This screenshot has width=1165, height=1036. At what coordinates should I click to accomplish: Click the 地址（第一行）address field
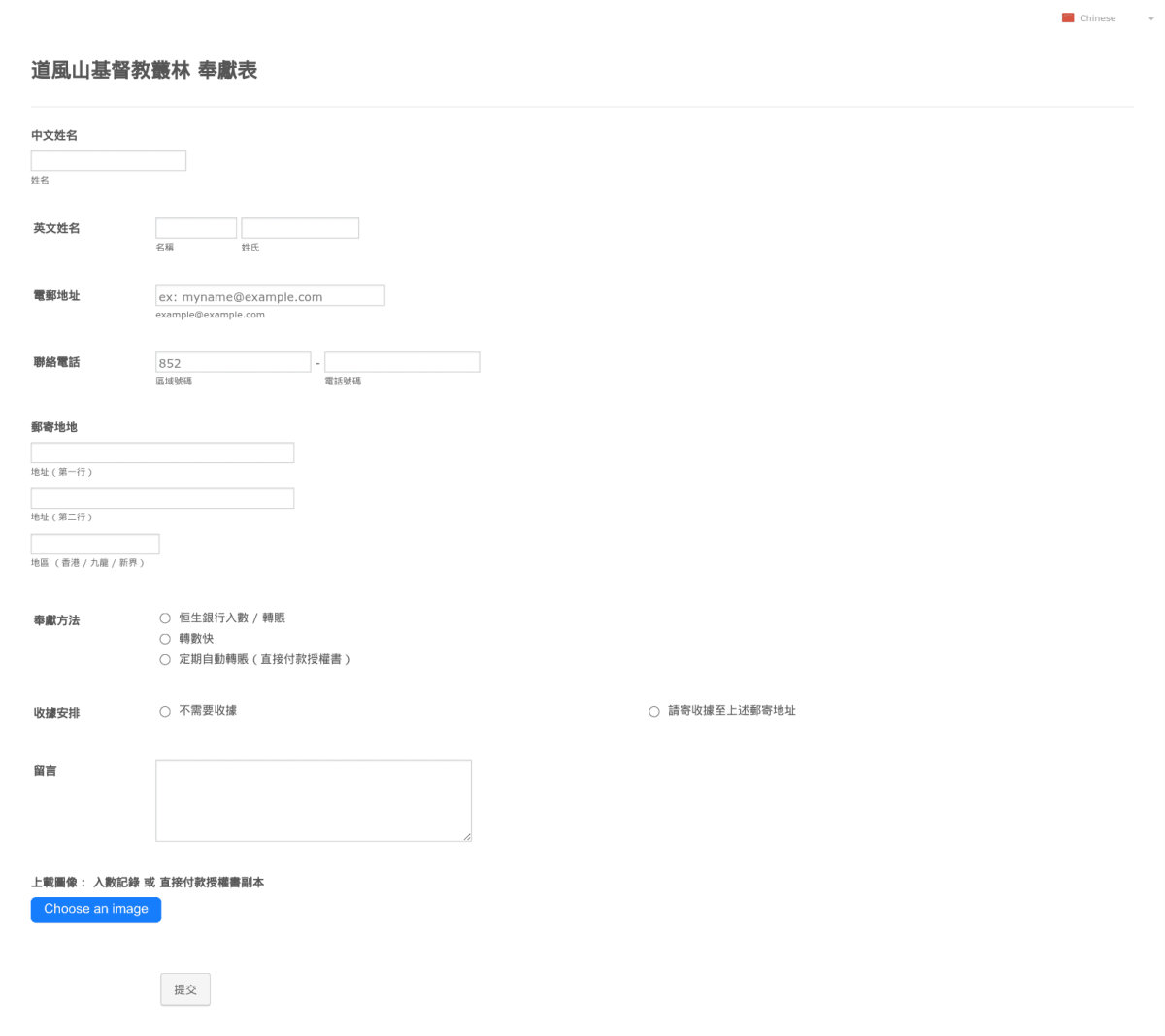click(x=162, y=452)
